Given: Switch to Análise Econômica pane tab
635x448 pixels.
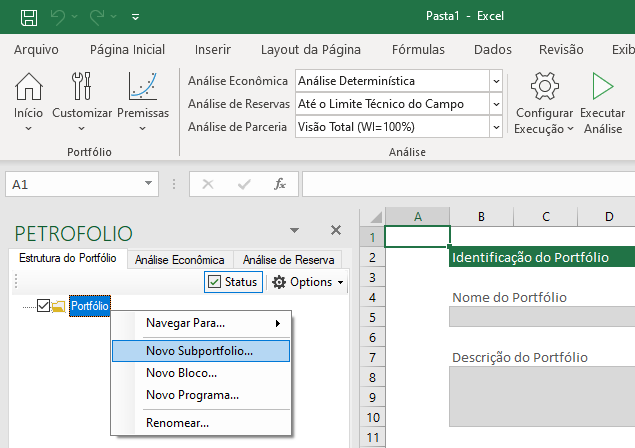Looking at the screenshot, I should pyautogui.click(x=179, y=260).
